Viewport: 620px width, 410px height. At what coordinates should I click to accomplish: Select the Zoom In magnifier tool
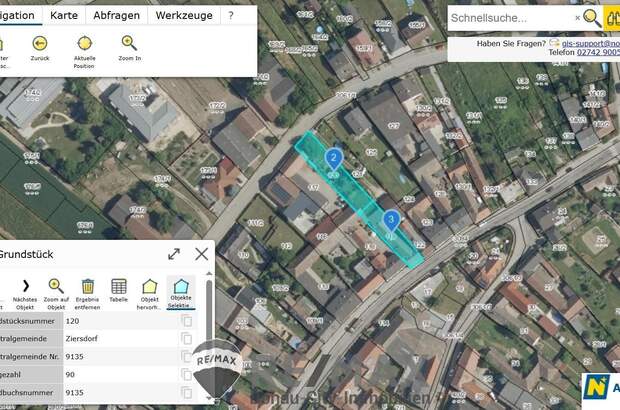pyautogui.click(x=129, y=48)
